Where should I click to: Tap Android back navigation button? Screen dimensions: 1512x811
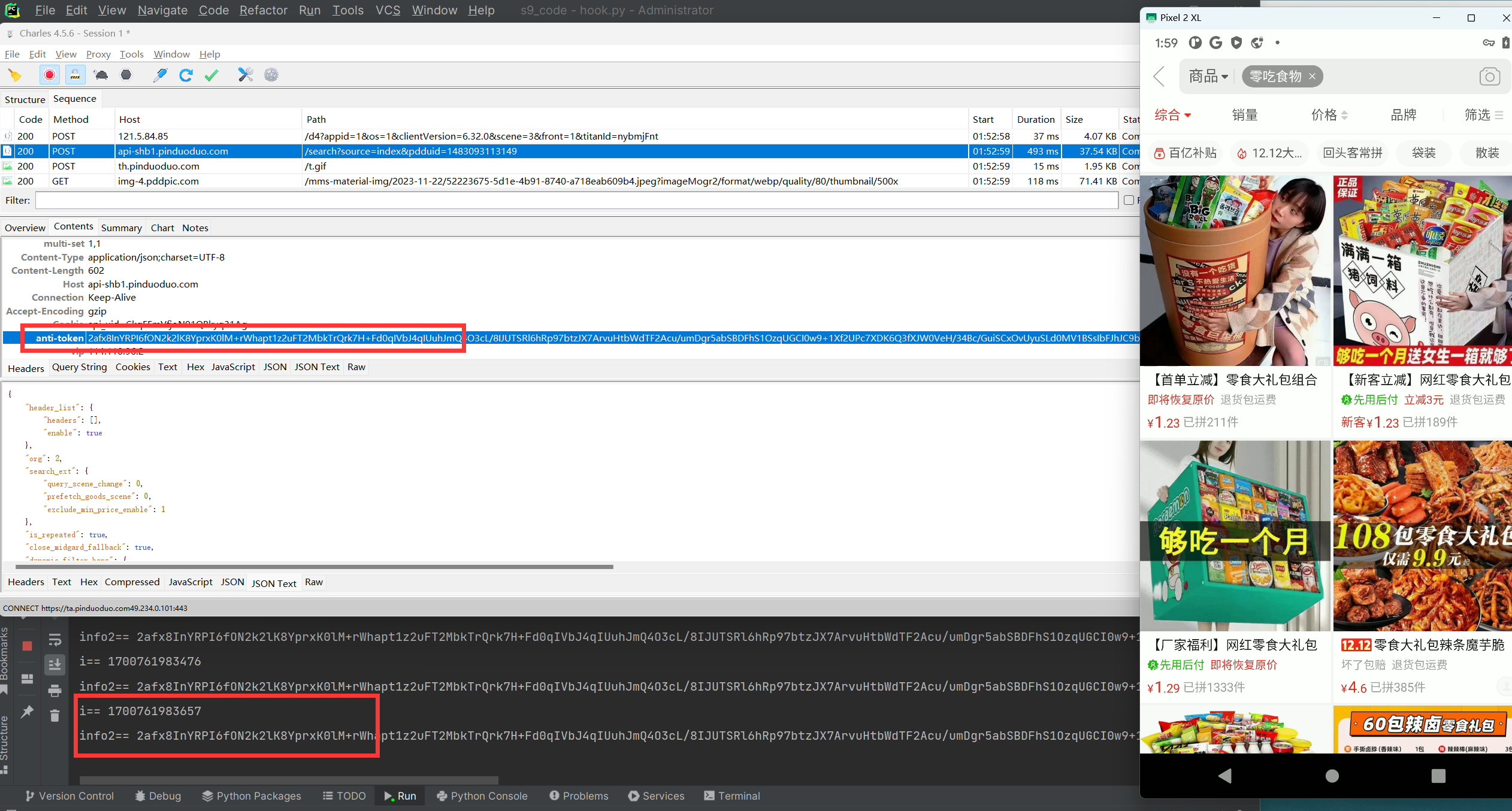pos(1224,776)
